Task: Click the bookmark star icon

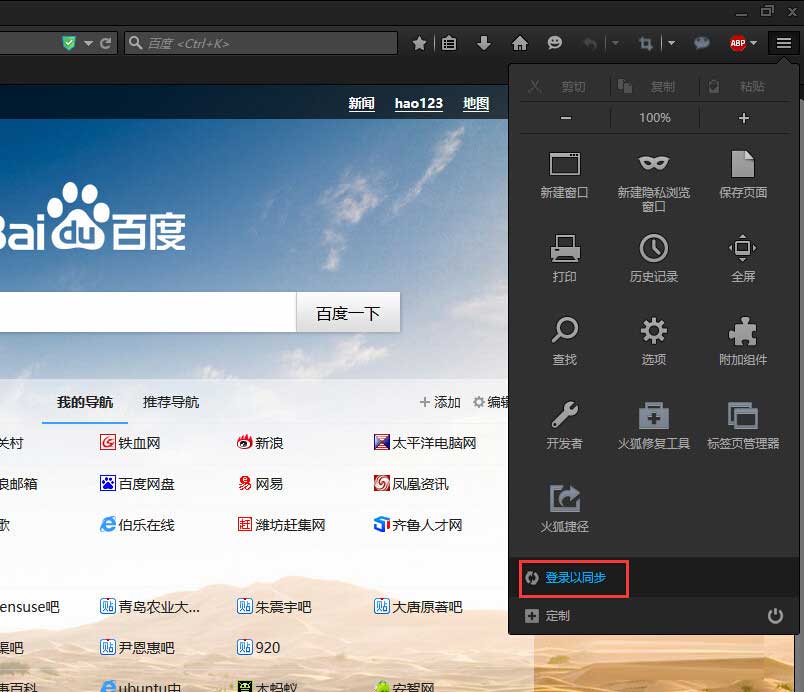Action: 419,43
